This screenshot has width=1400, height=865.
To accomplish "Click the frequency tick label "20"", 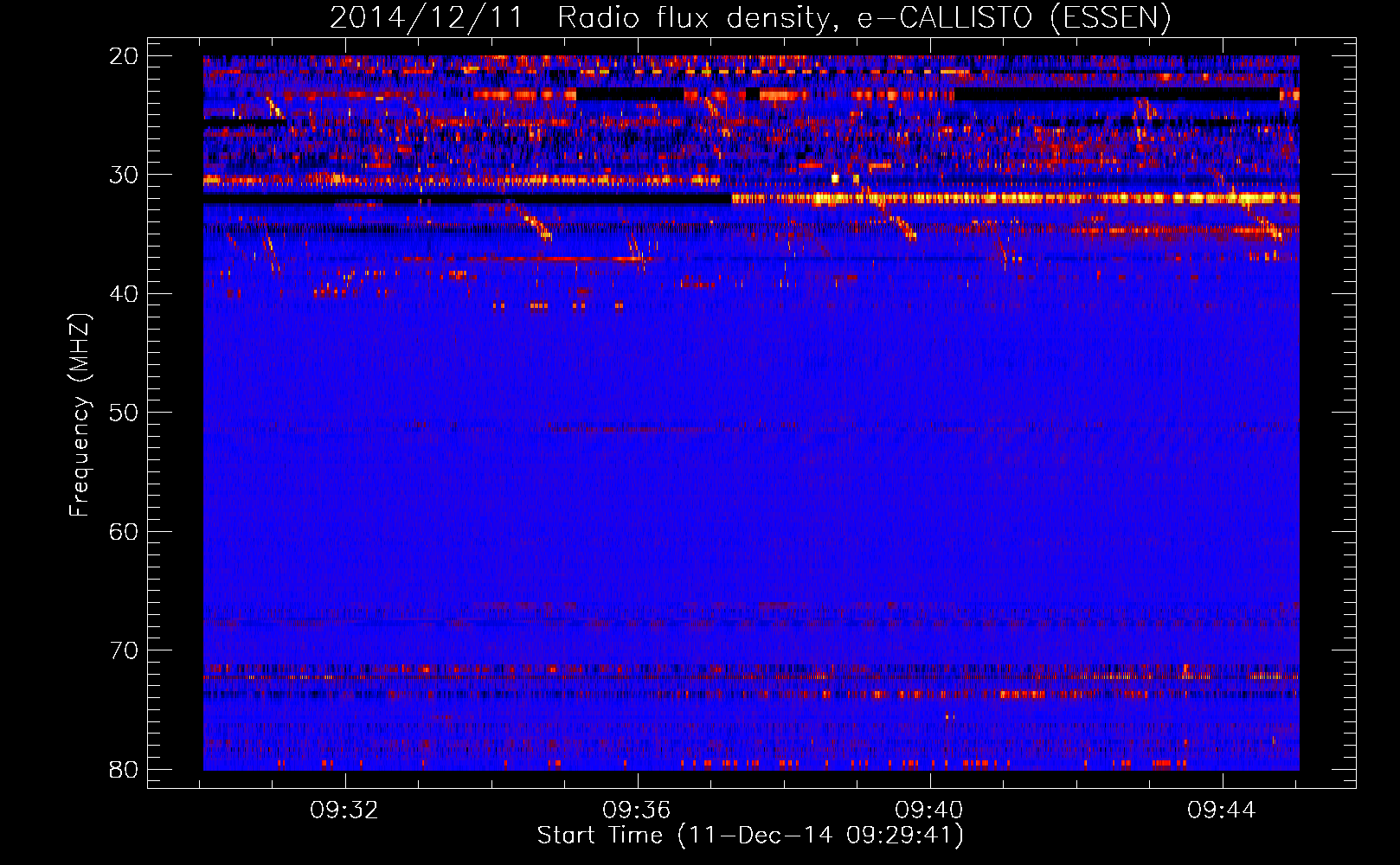I will coord(124,56).
